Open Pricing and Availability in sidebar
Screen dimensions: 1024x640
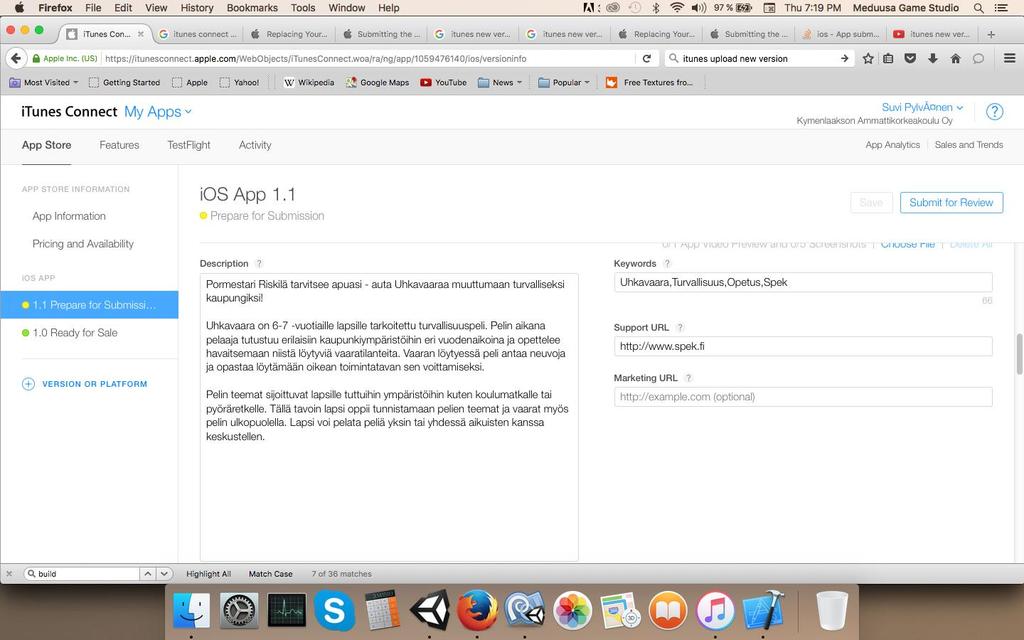(83, 244)
